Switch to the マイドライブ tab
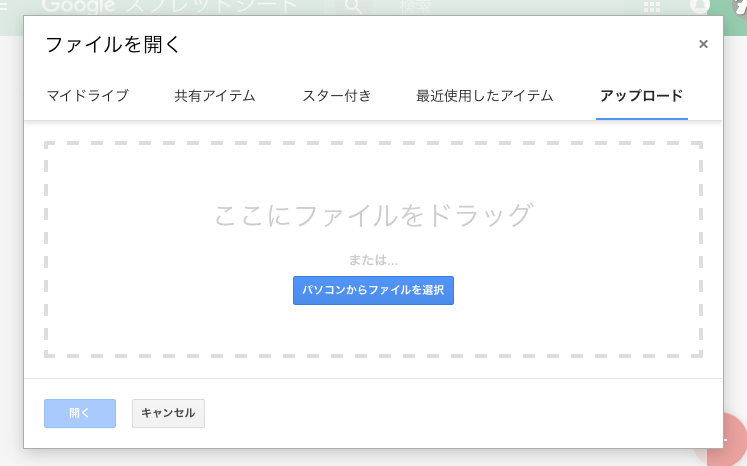 tap(88, 96)
